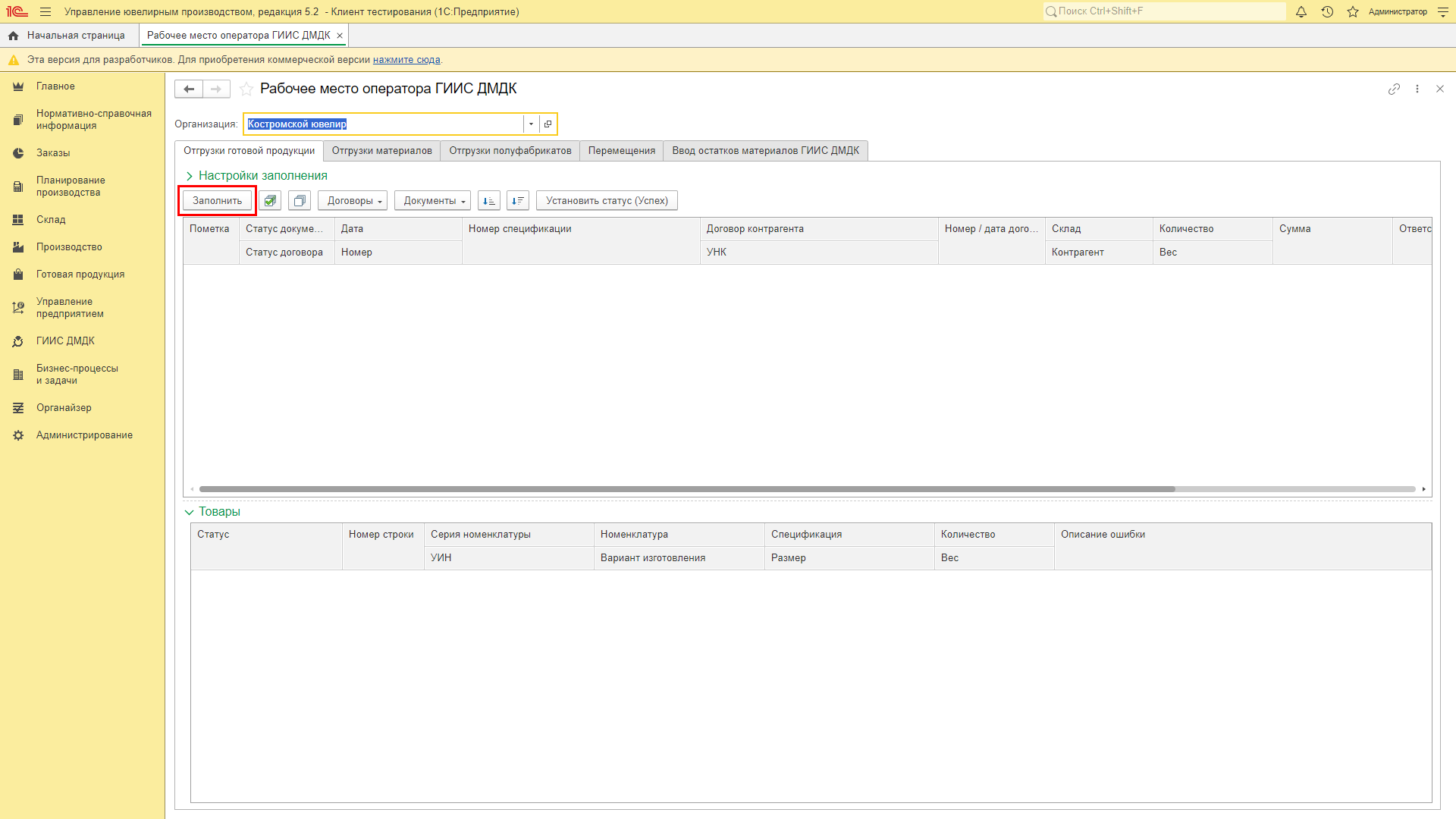Open notifications bell icon
Image resolution: width=1456 pixels, height=819 pixels.
[x=1301, y=12]
